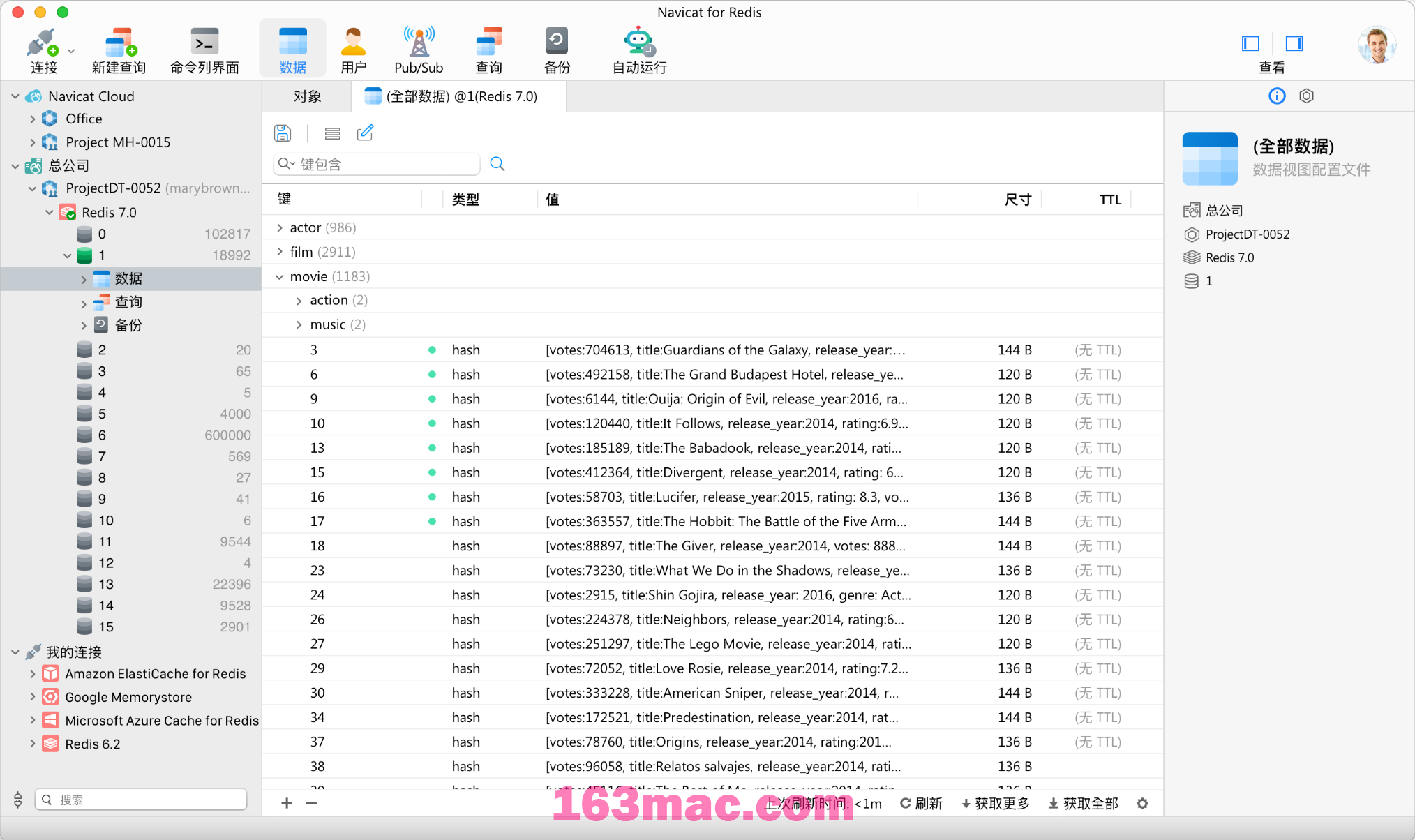Open the 备份 backup toolbar icon
The height and width of the screenshot is (840, 1415).
tap(557, 49)
